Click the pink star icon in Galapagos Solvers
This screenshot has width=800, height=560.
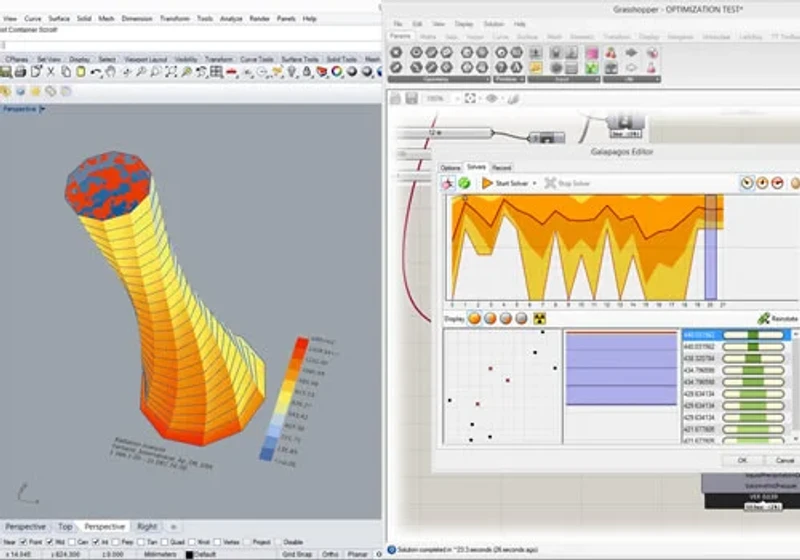(448, 183)
